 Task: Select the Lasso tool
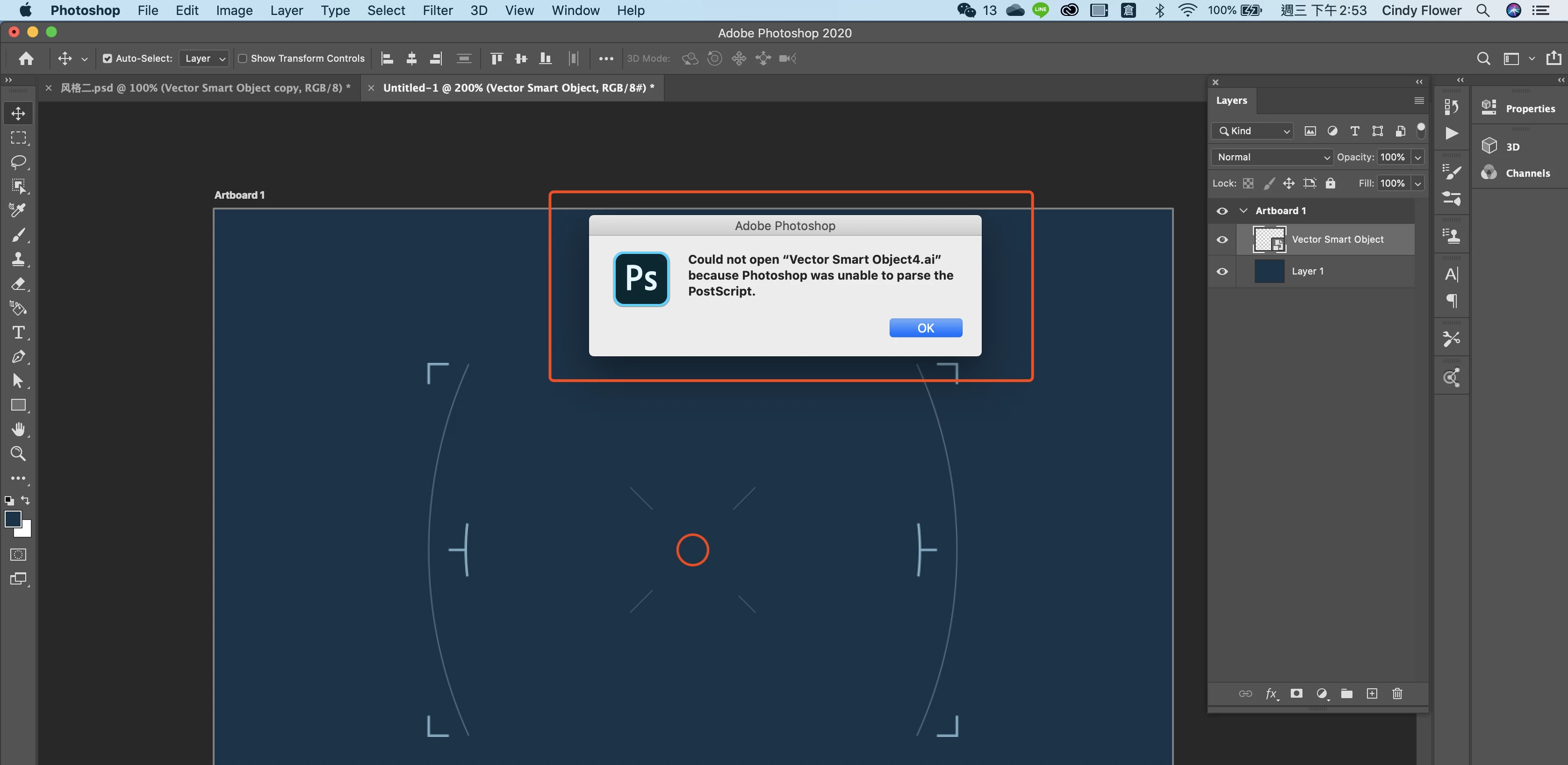click(18, 162)
